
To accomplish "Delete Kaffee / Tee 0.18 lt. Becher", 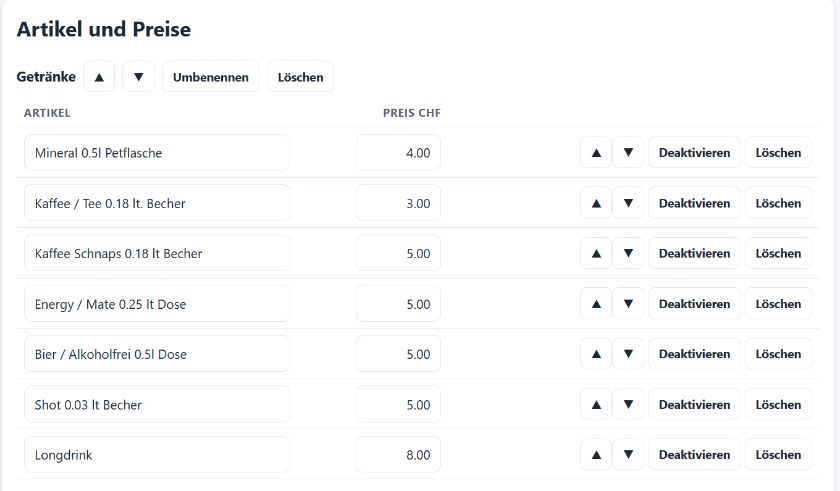I will tap(778, 203).
